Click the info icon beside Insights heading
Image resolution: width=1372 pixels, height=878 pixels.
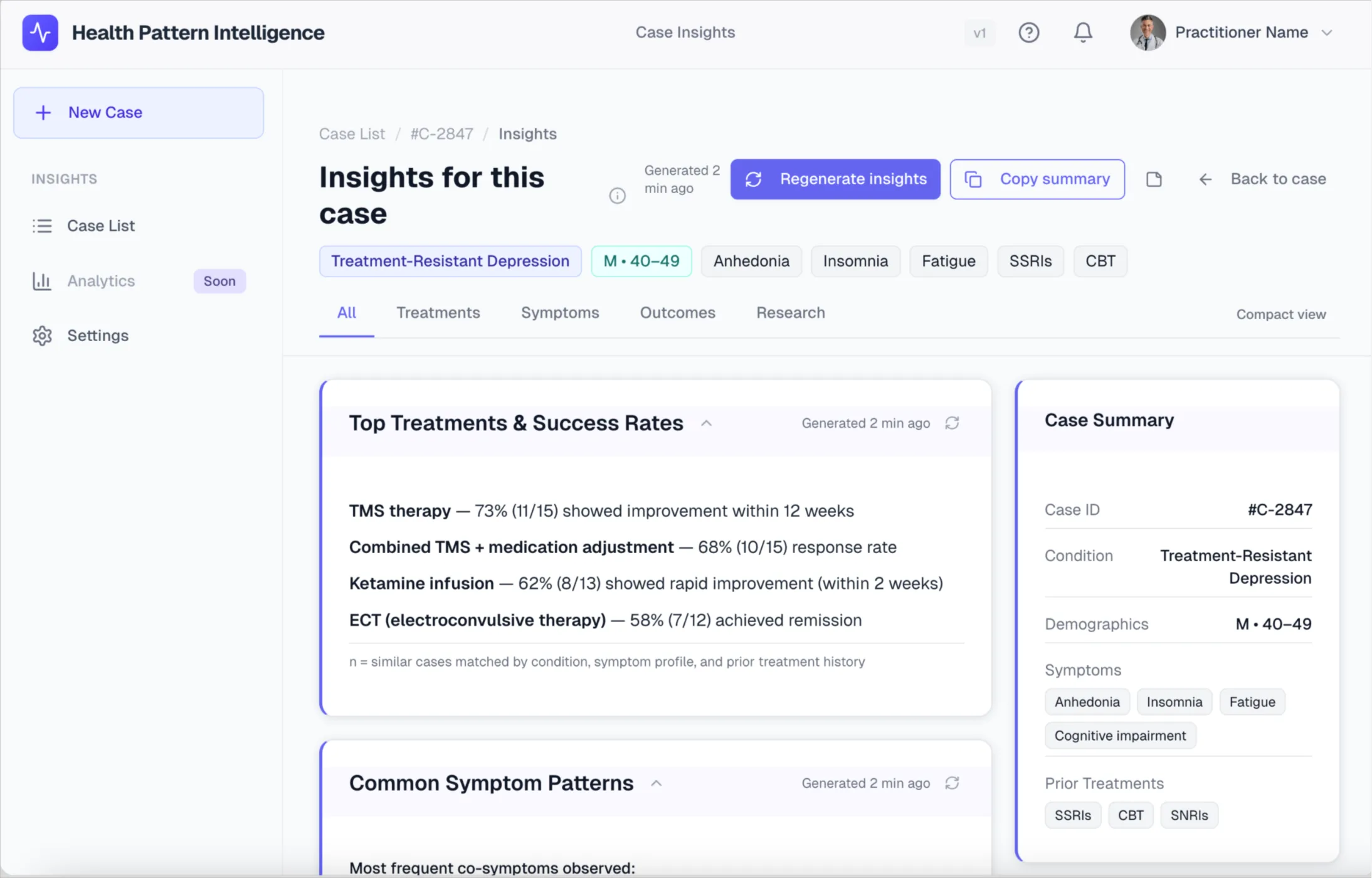tap(617, 195)
